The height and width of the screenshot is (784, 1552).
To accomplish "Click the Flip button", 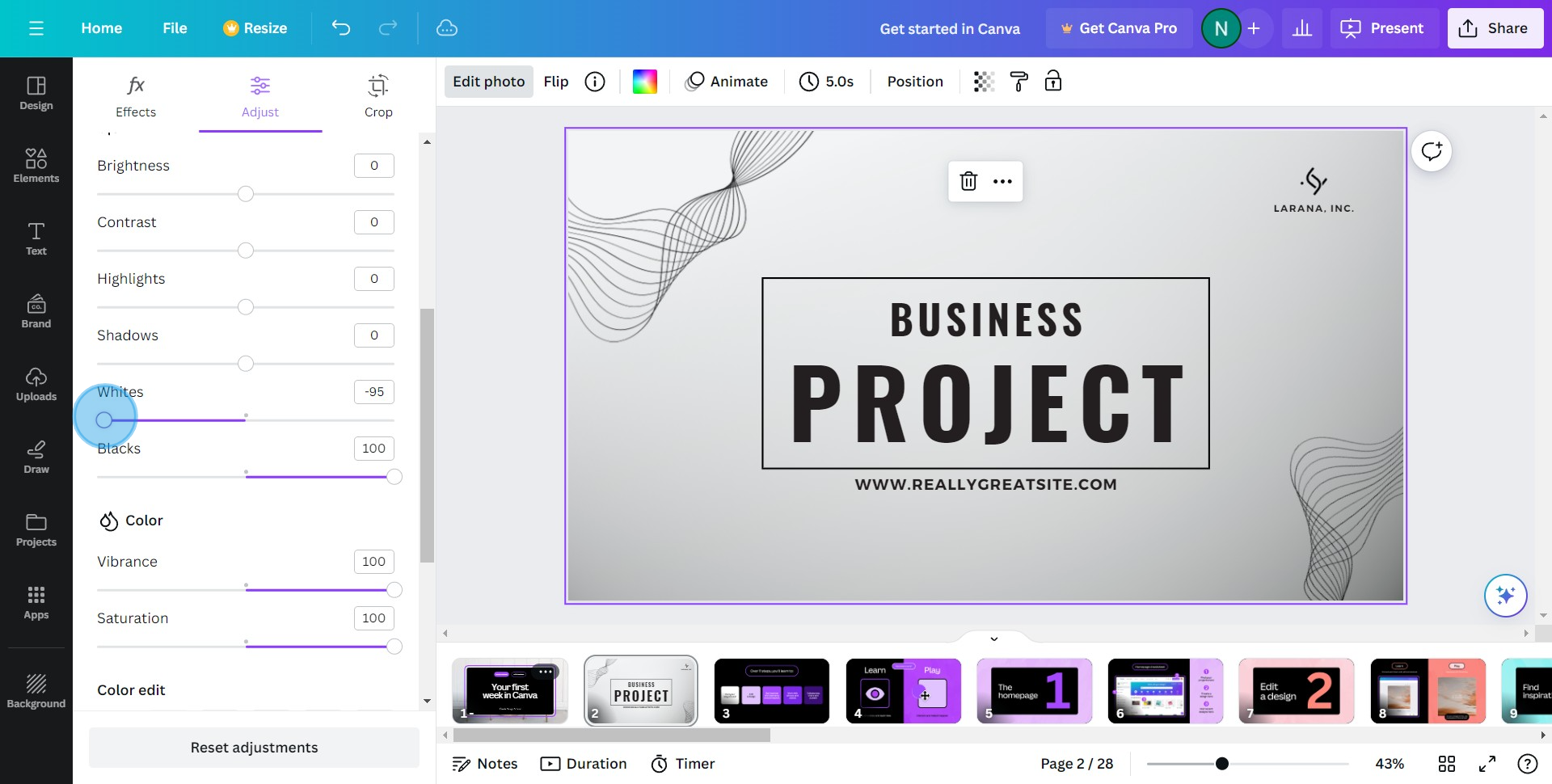I will click(x=556, y=82).
